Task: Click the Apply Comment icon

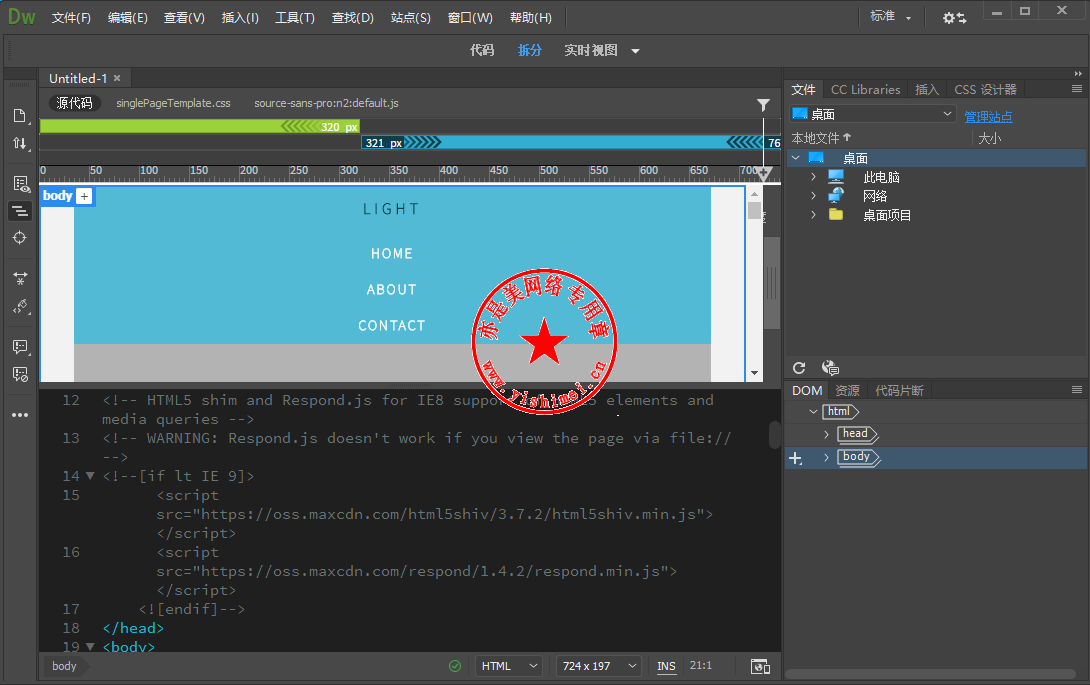Action: coord(20,346)
